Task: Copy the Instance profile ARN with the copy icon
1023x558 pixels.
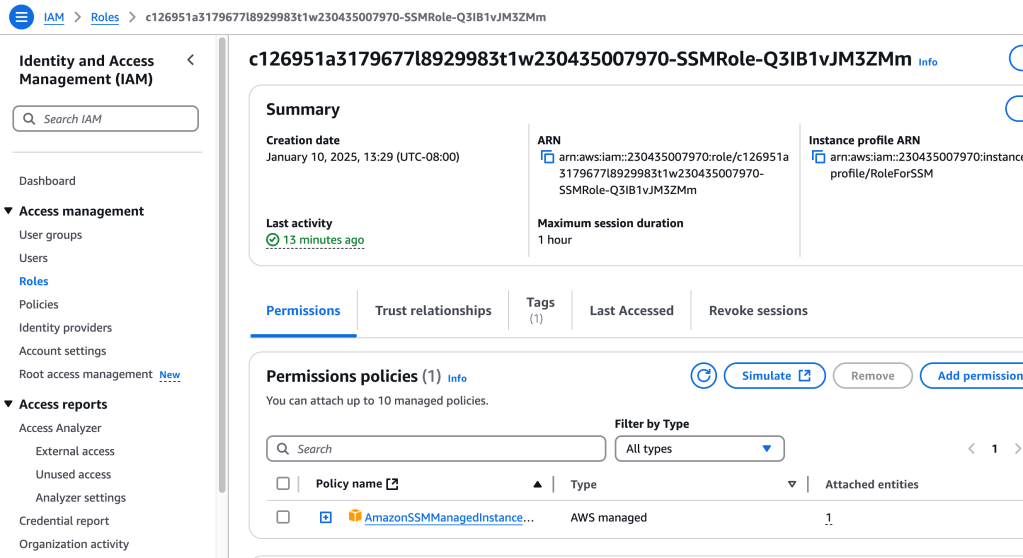Action: coord(818,157)
